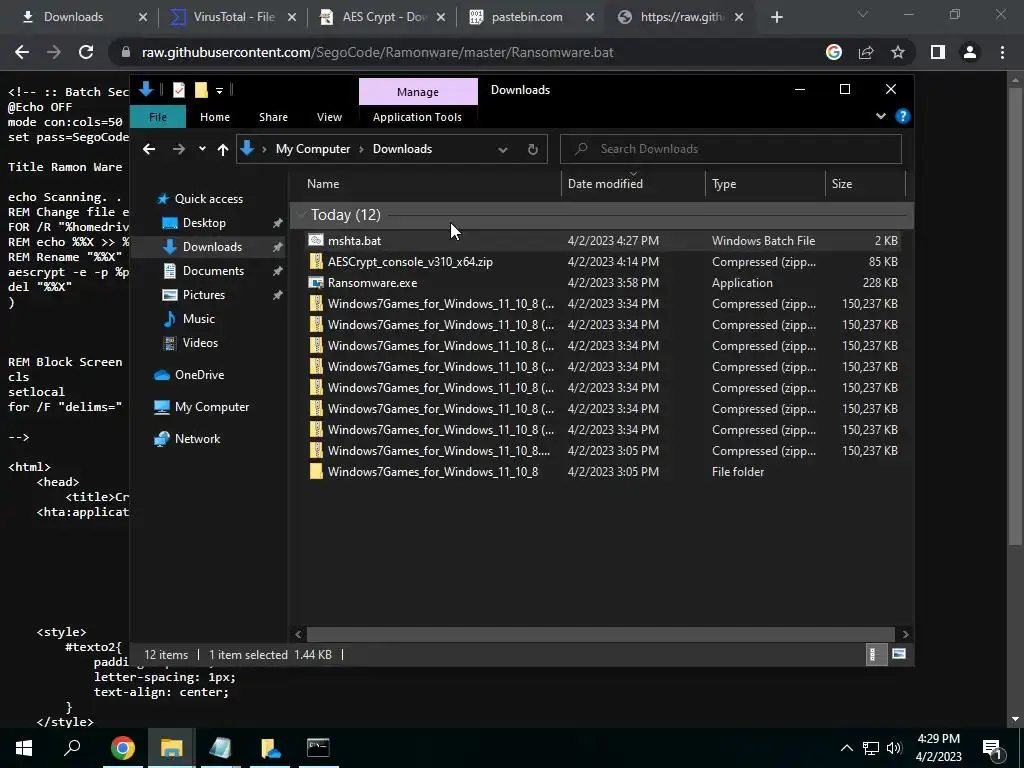Click My Computer in the breadcrumb path
Image resolution: width=1024 pixels, height=768 pixels.
(313, 149)
